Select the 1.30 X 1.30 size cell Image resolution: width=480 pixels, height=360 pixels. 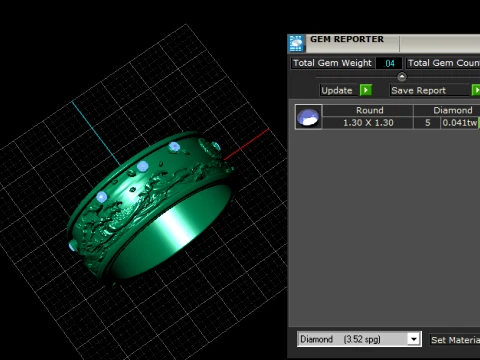click(368, 123)
